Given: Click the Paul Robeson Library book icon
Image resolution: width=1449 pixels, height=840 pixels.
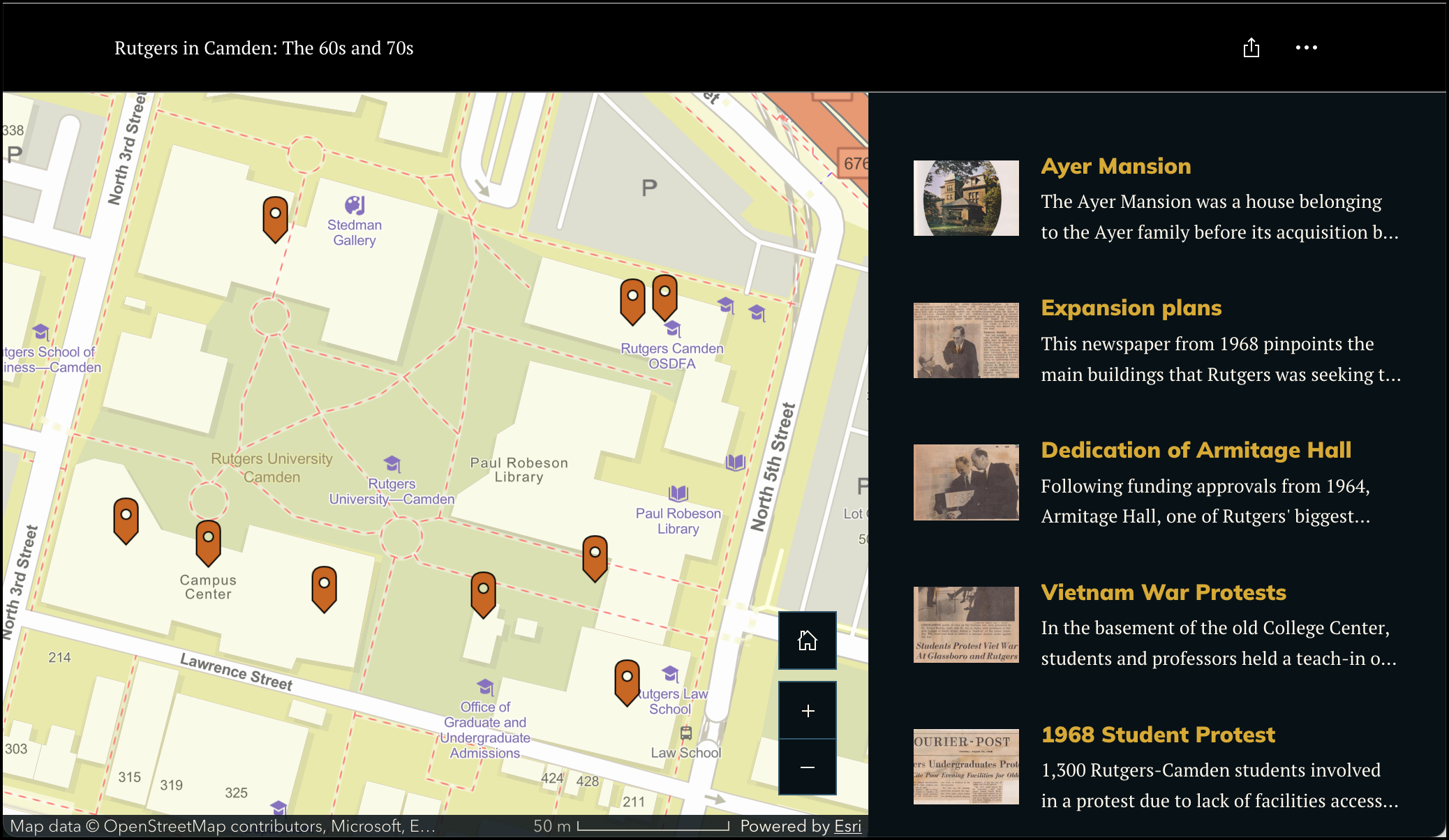Looking at the screenshot, I should click(x=678, y=493).
